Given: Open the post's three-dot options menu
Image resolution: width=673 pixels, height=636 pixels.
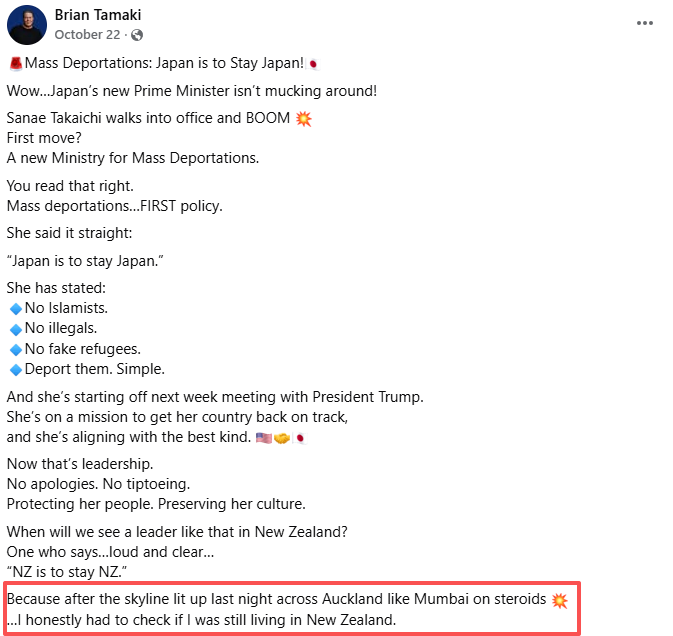Looking at the screenshot, I should pyautogui.click(x=647, y=24).
